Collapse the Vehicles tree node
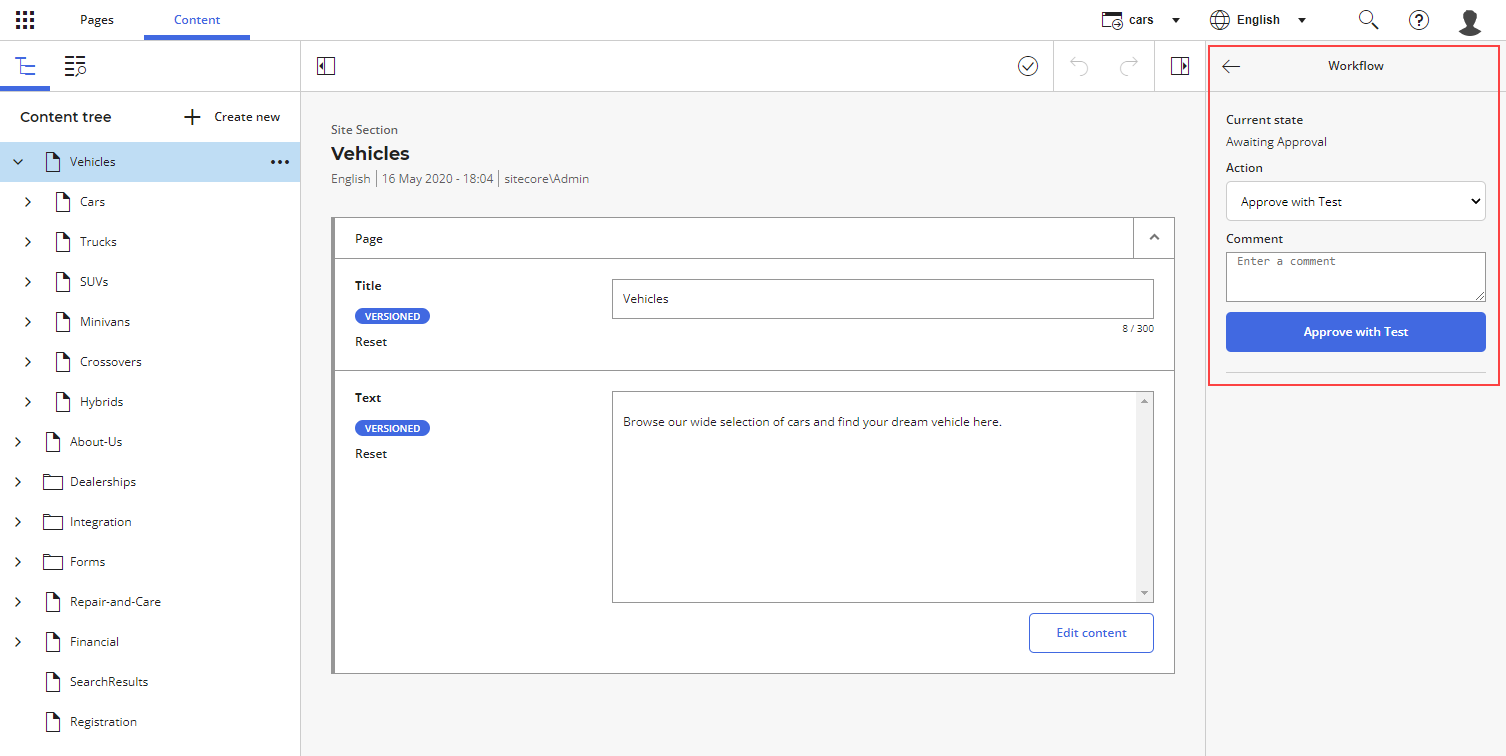This screenshot has width=1506, height=756. point(18,162)
